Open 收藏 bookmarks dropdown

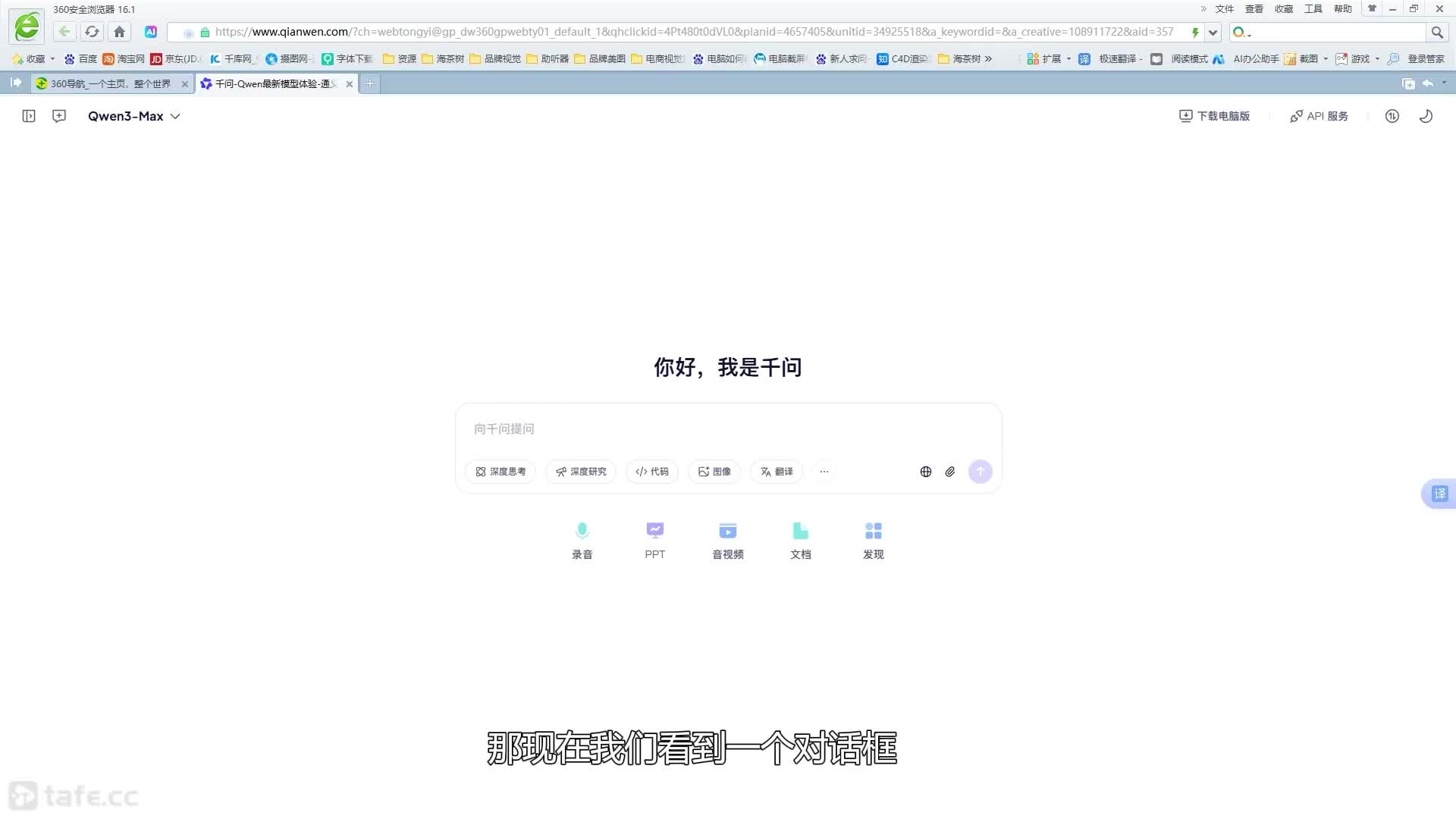34,58
